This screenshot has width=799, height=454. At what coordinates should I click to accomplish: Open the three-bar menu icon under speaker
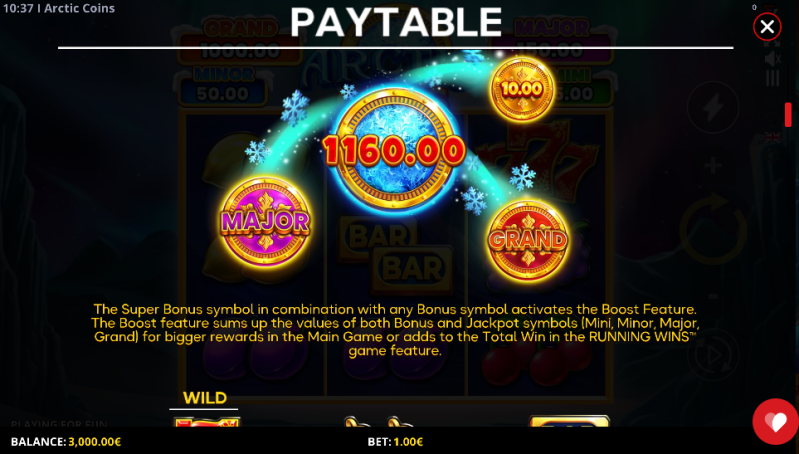click(x=773, y=78)
